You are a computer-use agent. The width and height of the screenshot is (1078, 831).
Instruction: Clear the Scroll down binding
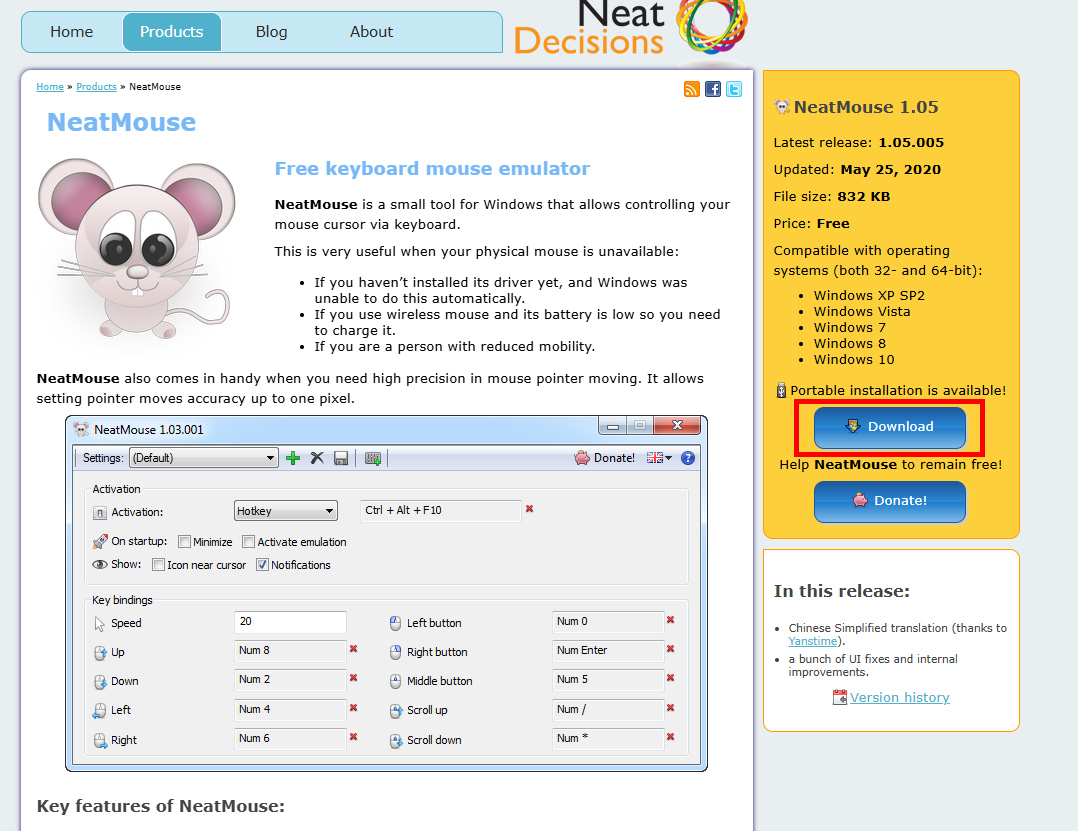670,737
